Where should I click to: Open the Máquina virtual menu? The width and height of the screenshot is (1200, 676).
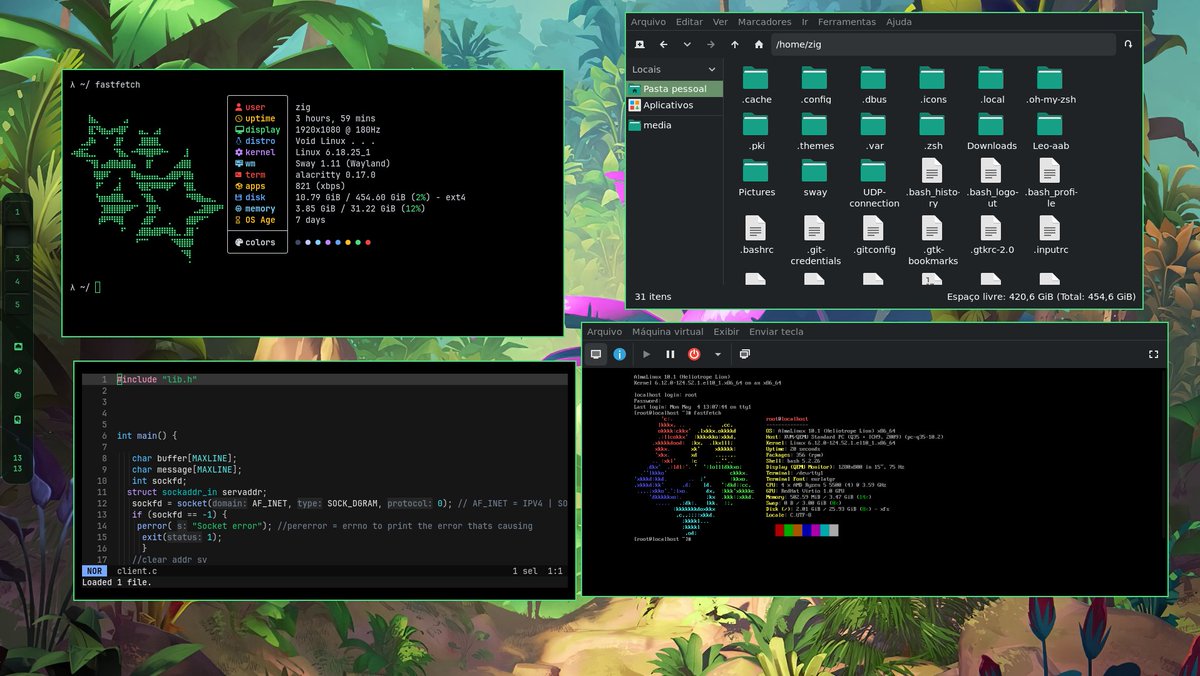[x=667, y=332]
